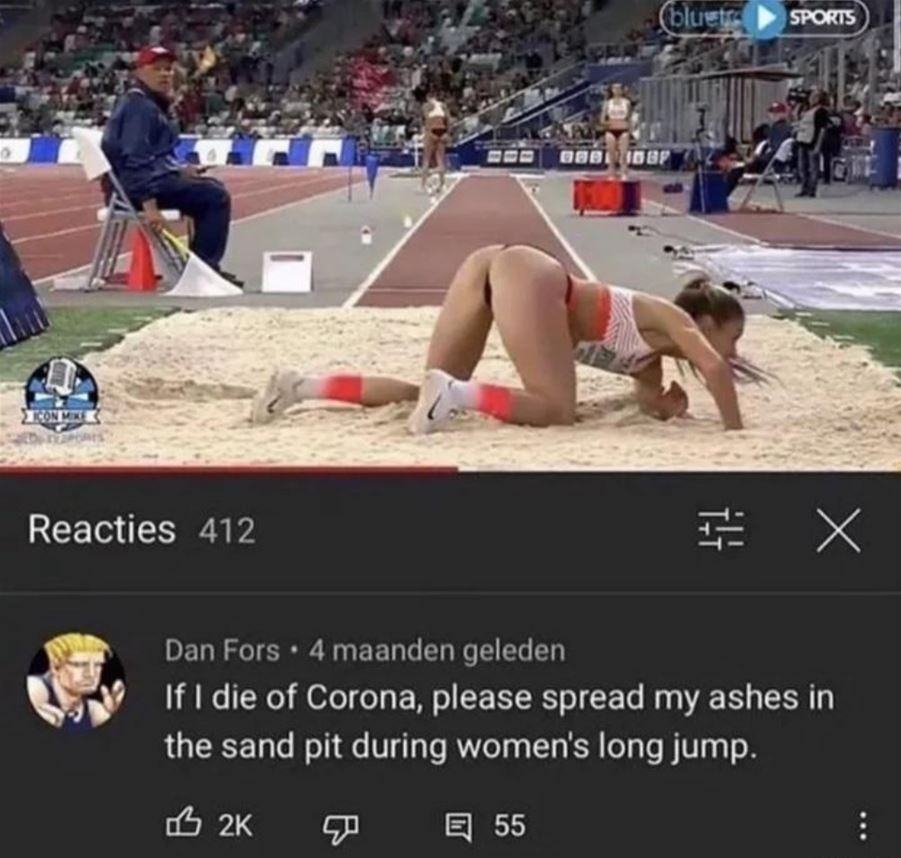Tap the 55 replies count
Viewport: 901px width, 858px height.
click(x=510, y=825)
